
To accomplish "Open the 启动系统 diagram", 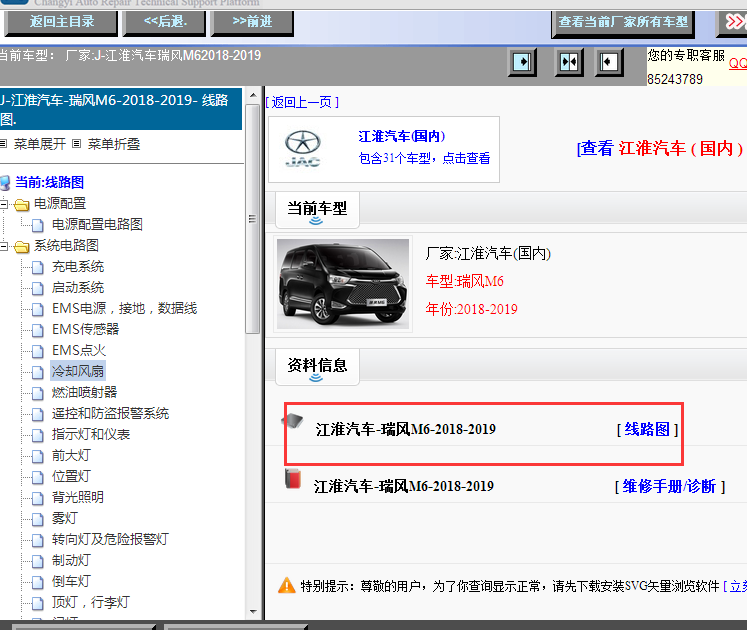I will pyautogui.click(x=78, y=287).
